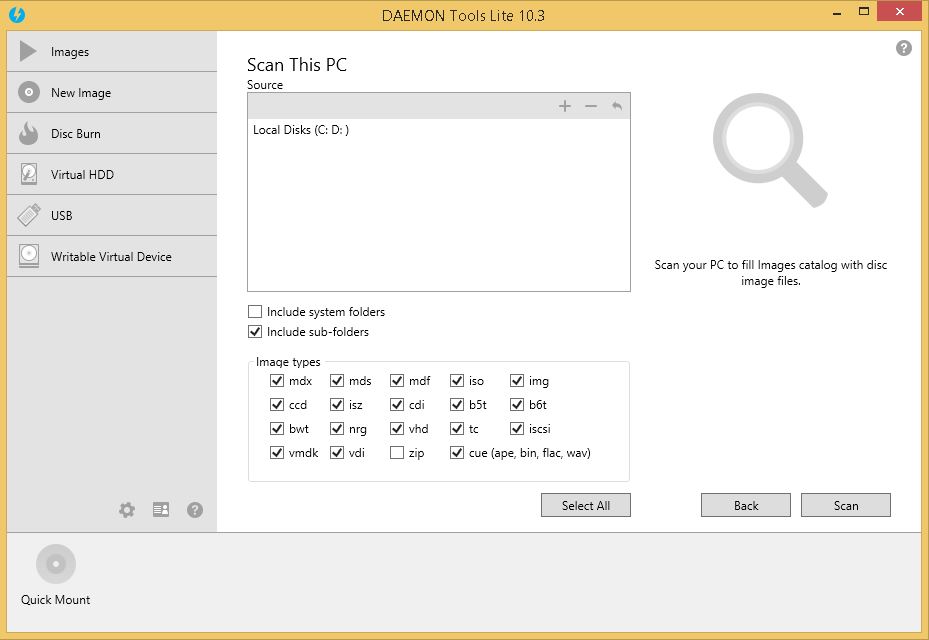Reset sources with the restore arrow icon
929x640 pixels.
click(x=615, y=105)
